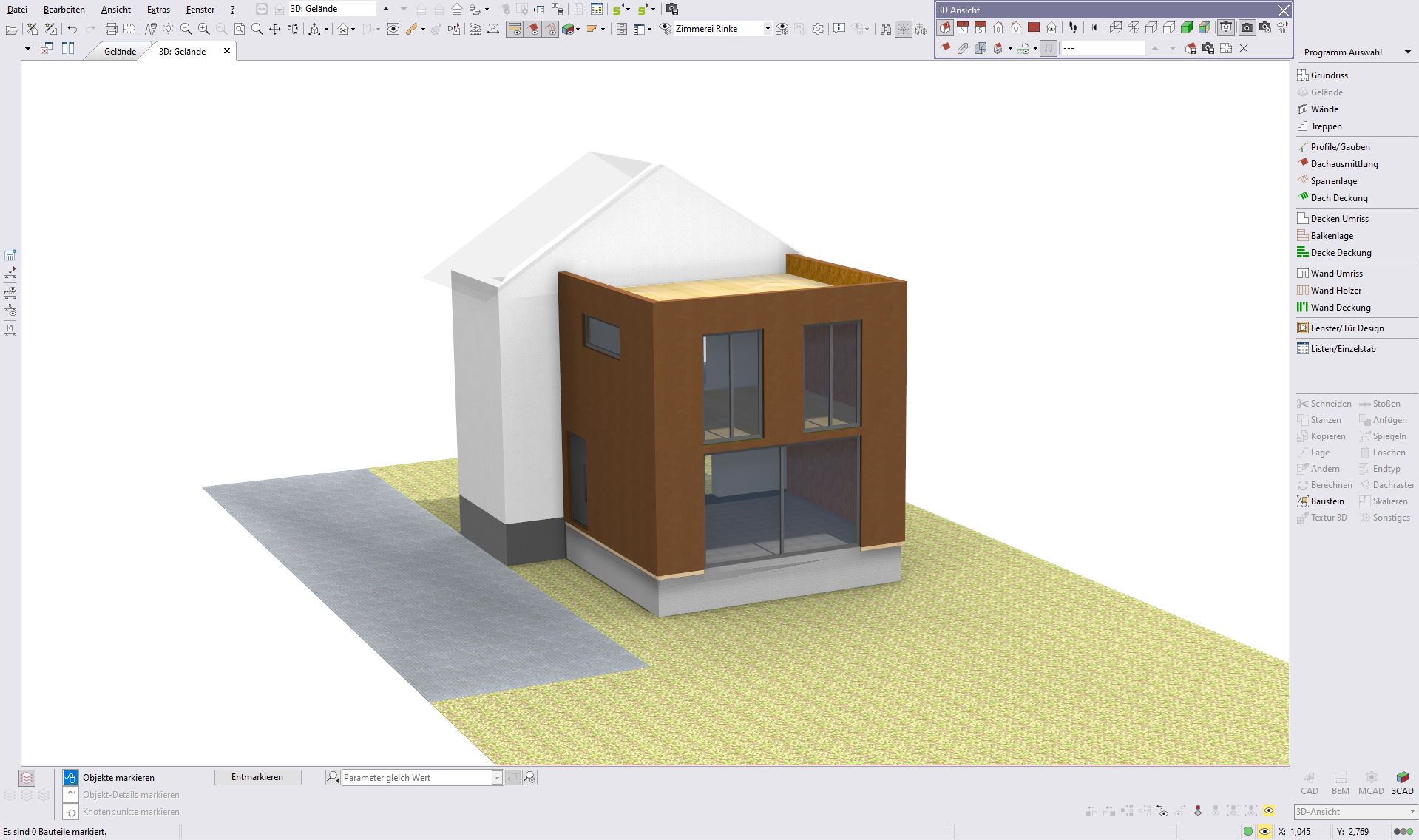Viewport: 1419px width, 840px height.
Task: Click the footsteps walk-through icon
Action: [x=1073, y=28]
